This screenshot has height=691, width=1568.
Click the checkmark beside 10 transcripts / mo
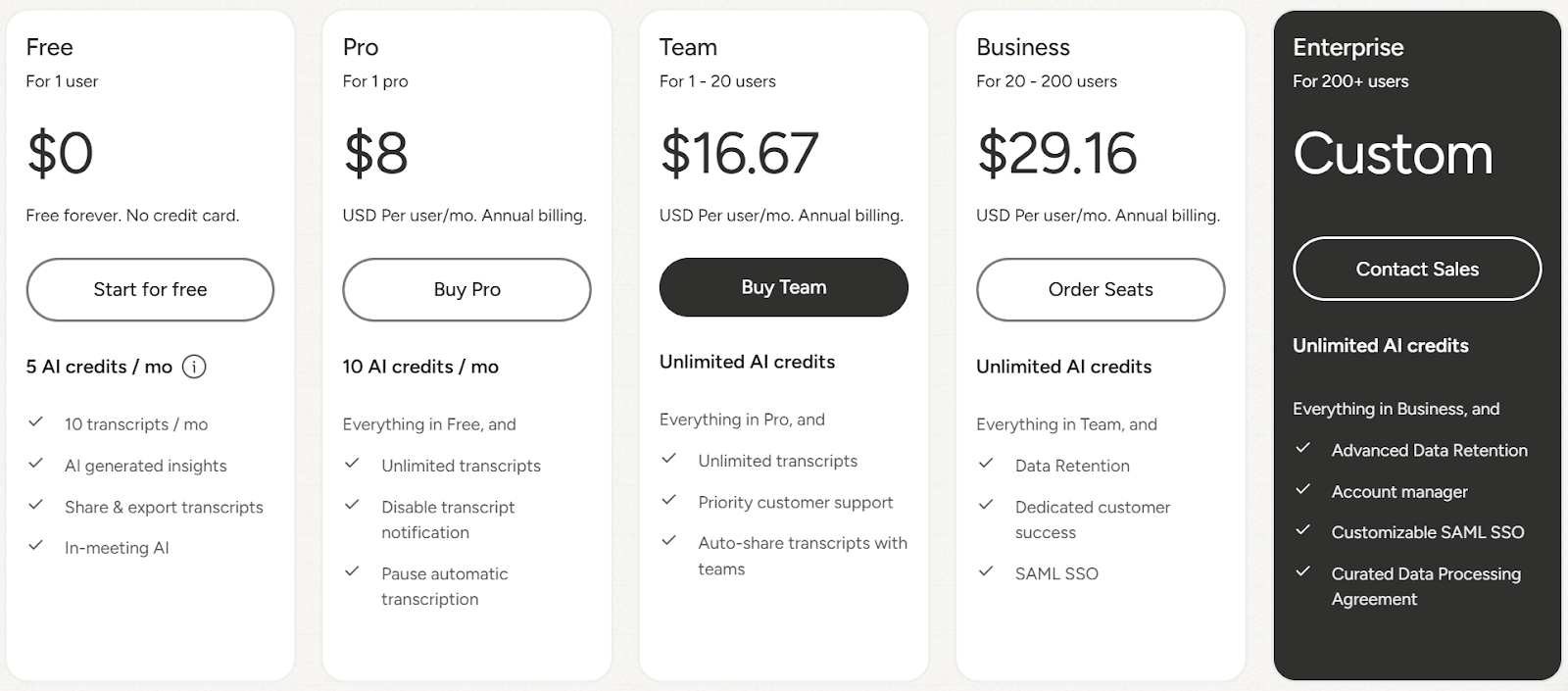(35, 423)
